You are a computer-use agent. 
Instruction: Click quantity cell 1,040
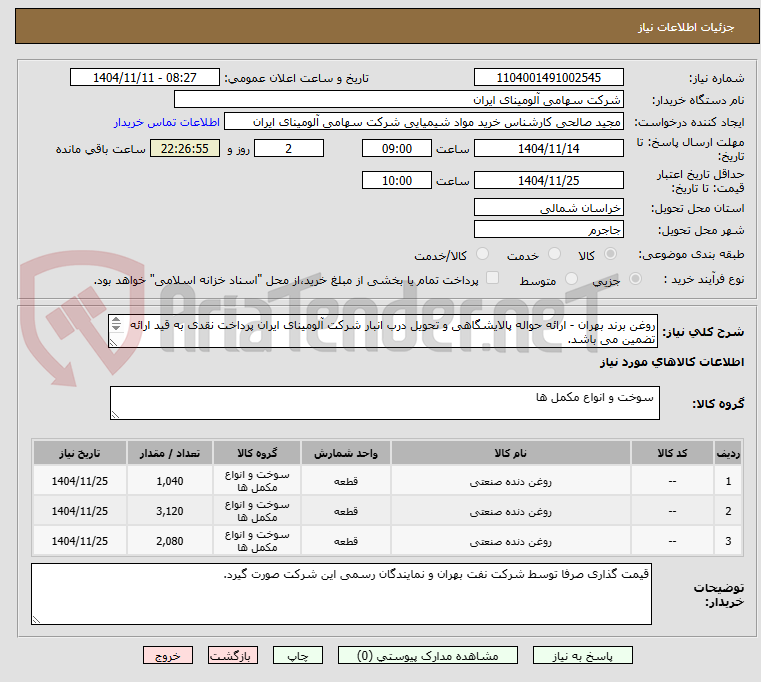[170, 481]
